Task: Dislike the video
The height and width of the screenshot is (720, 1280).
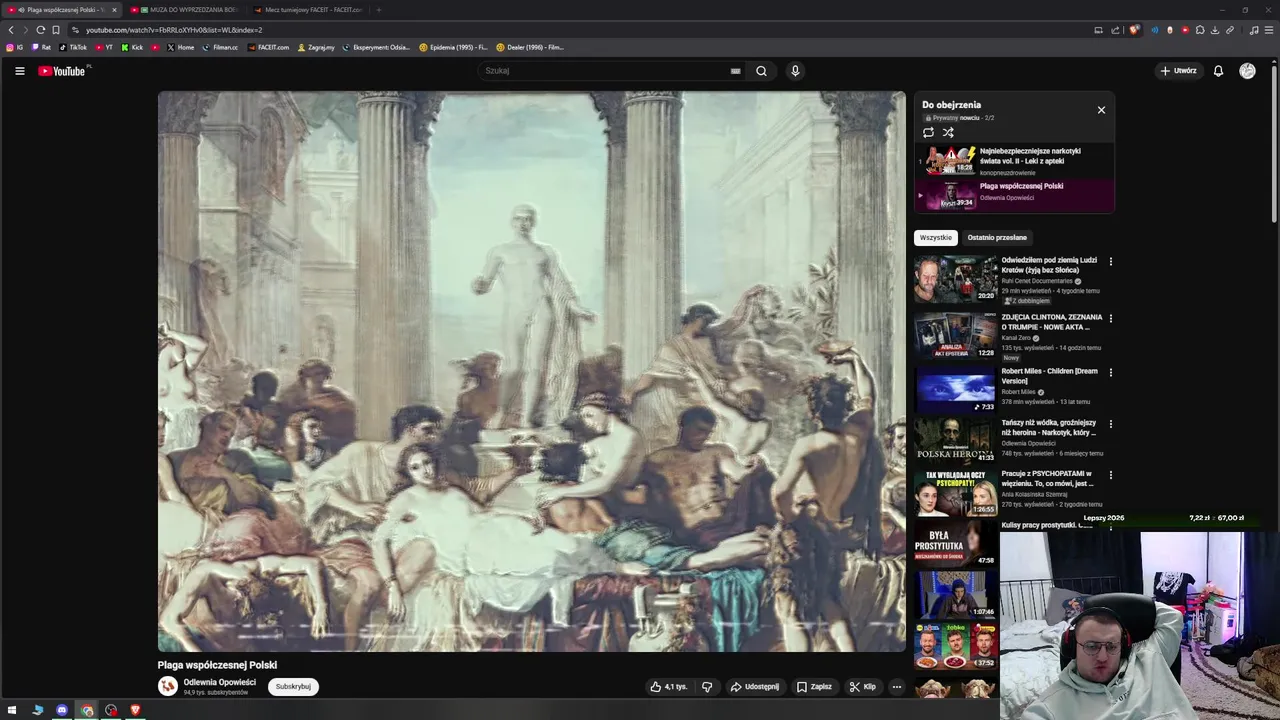Action: point(707,687)
